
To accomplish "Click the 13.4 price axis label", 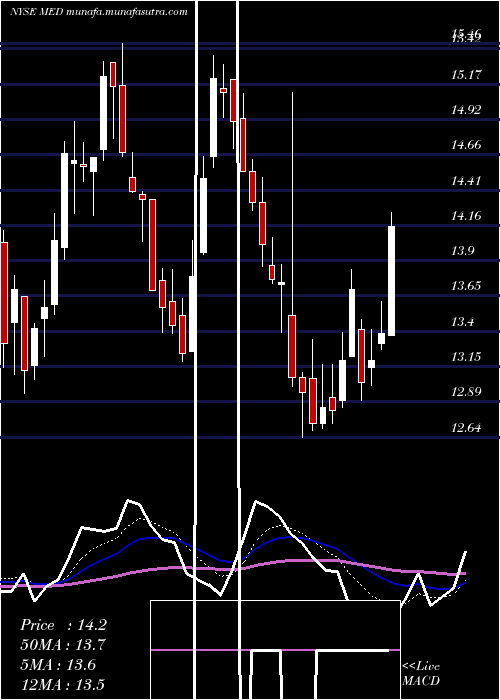I will point(463,322).
